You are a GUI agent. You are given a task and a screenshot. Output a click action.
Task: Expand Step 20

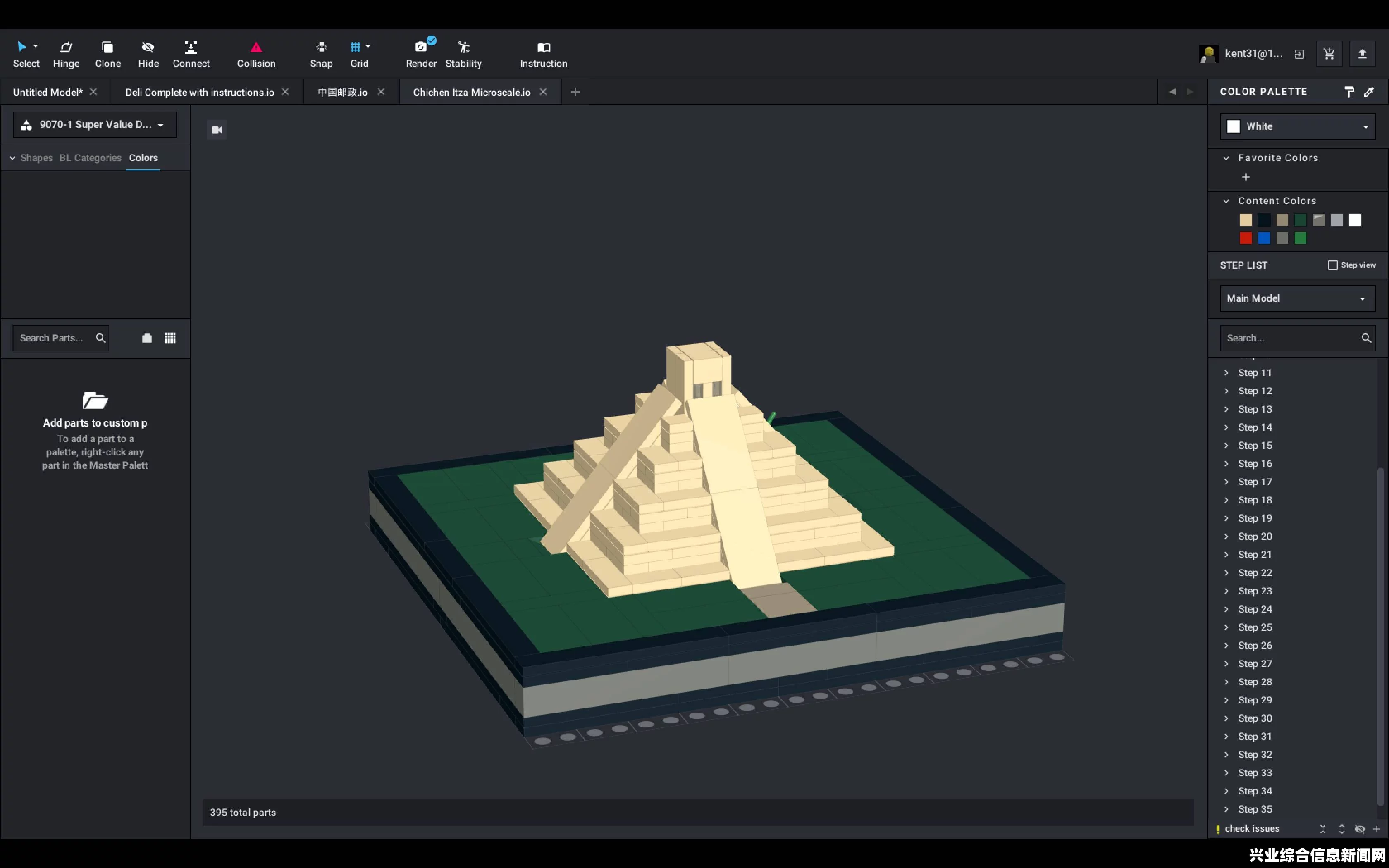click(x=1226, y=536)
